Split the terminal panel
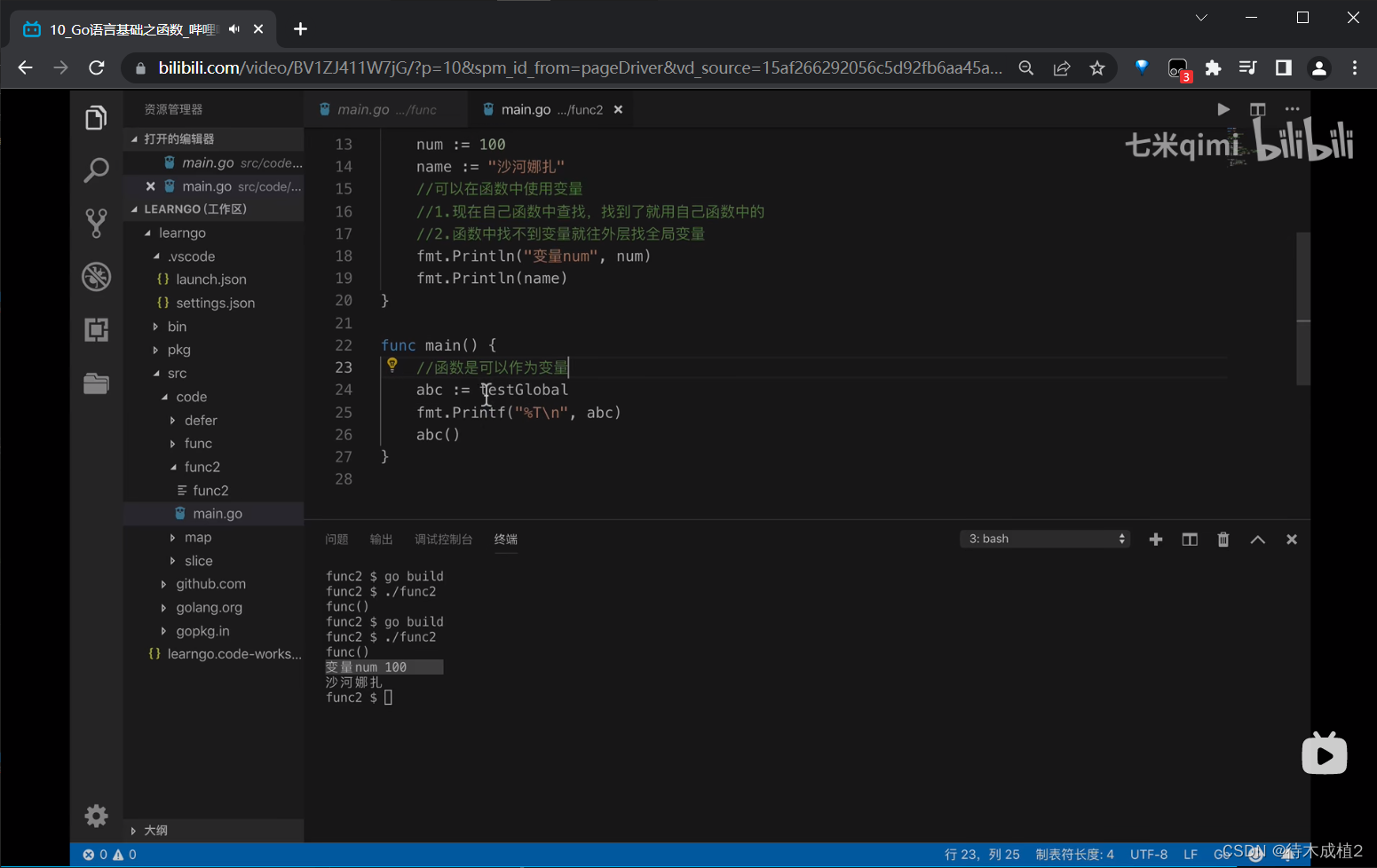The image size is (1377, 868). click(1190, 539)
